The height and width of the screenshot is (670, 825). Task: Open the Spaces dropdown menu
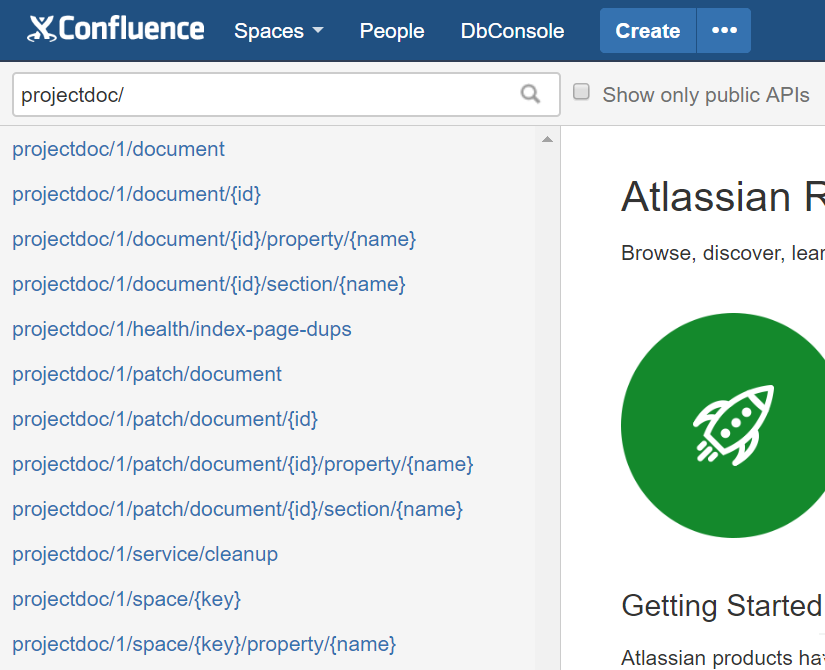click(278, 31)
